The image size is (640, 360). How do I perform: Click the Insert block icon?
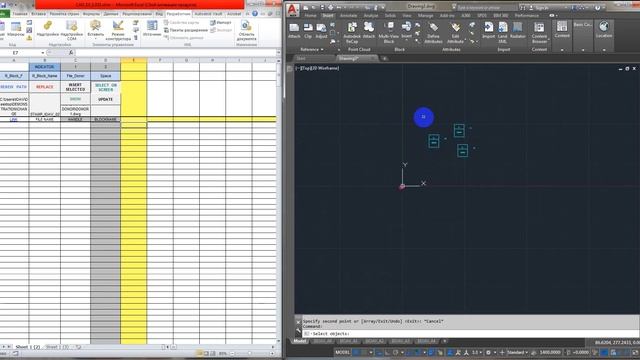click(x=407, y=28)
